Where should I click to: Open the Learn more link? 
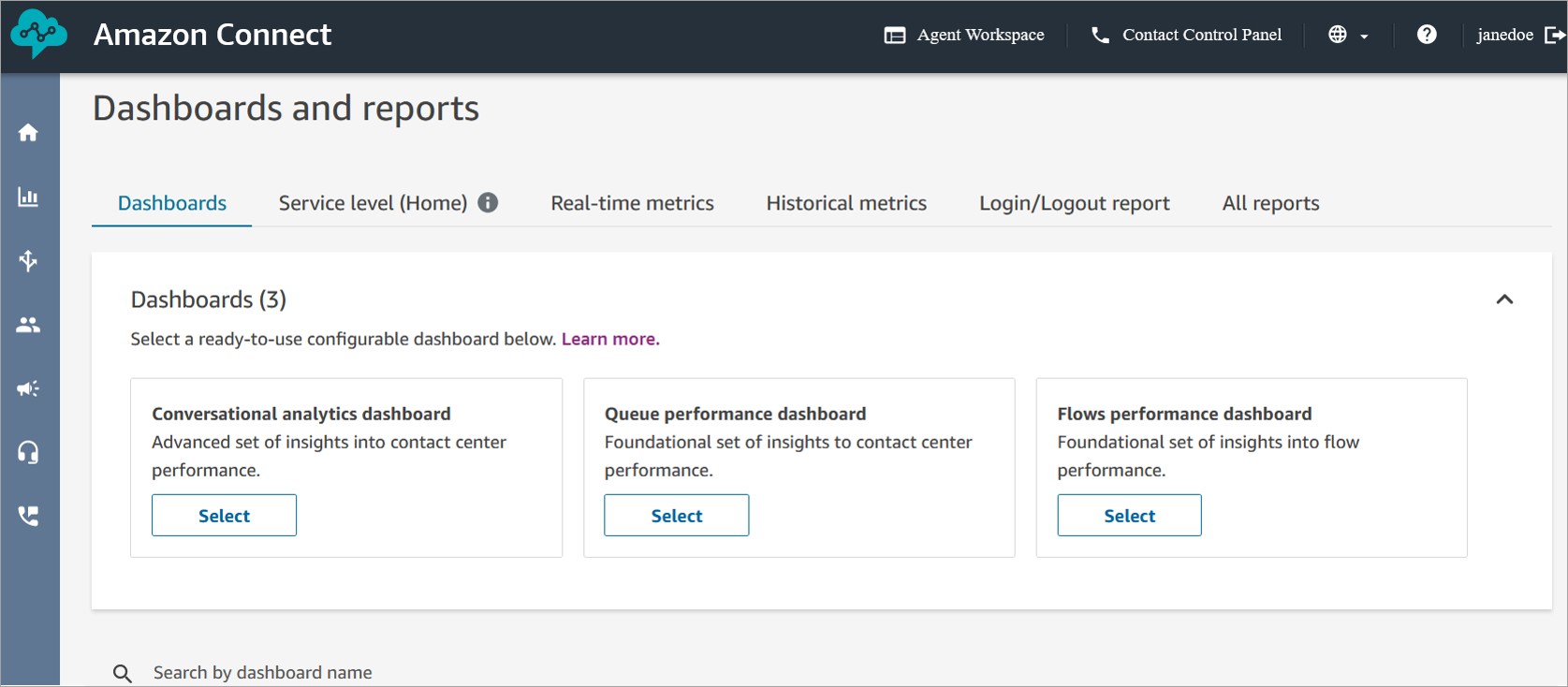pyautogui.click(x=610, y=339)
